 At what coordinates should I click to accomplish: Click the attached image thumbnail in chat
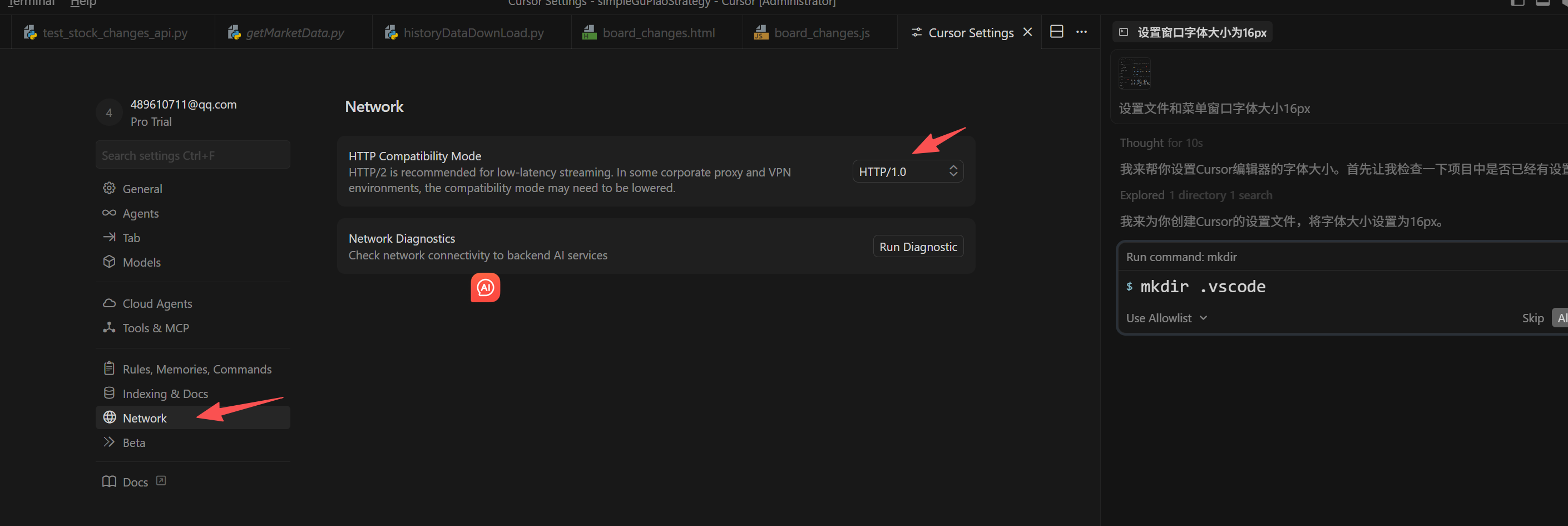[1135, 73]
